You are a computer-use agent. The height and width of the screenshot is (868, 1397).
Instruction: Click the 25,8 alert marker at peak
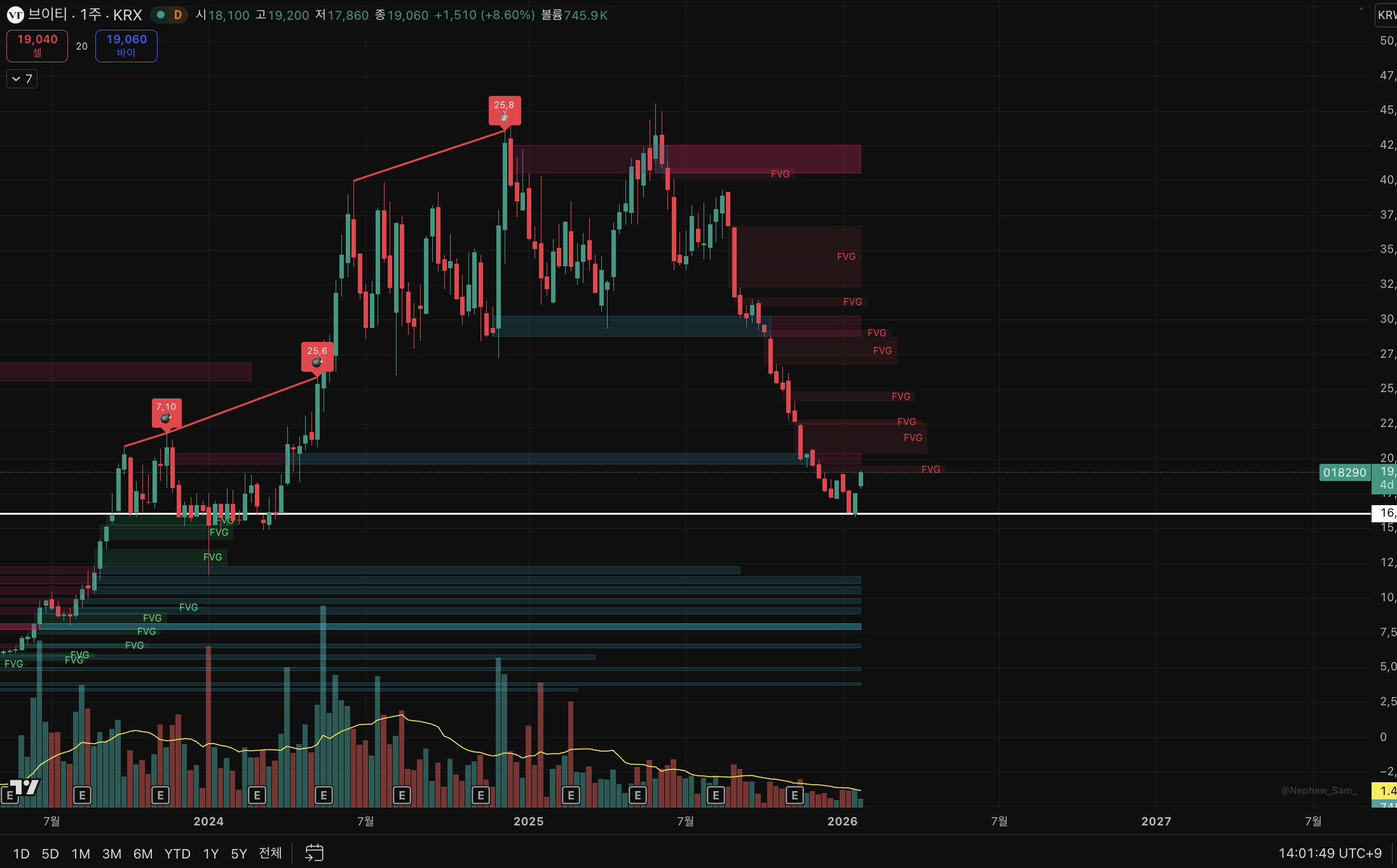(x=505, y=111)
